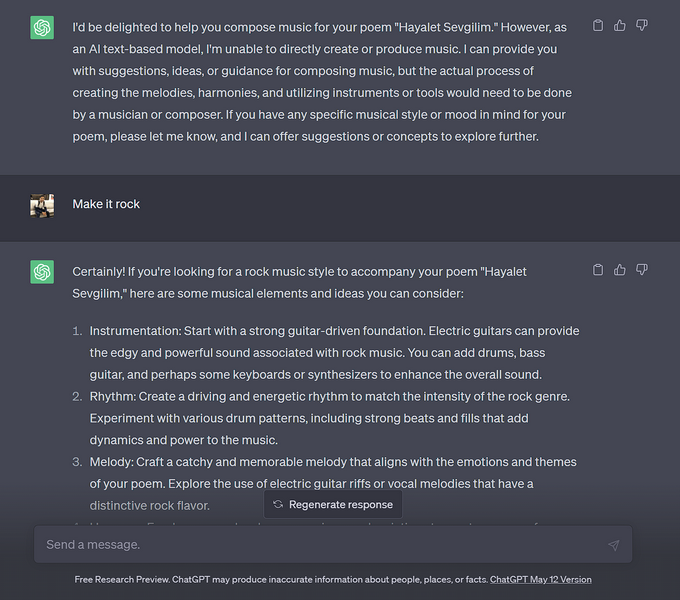
Task: Like the rock music suggestions response
Action: point(620,270)
